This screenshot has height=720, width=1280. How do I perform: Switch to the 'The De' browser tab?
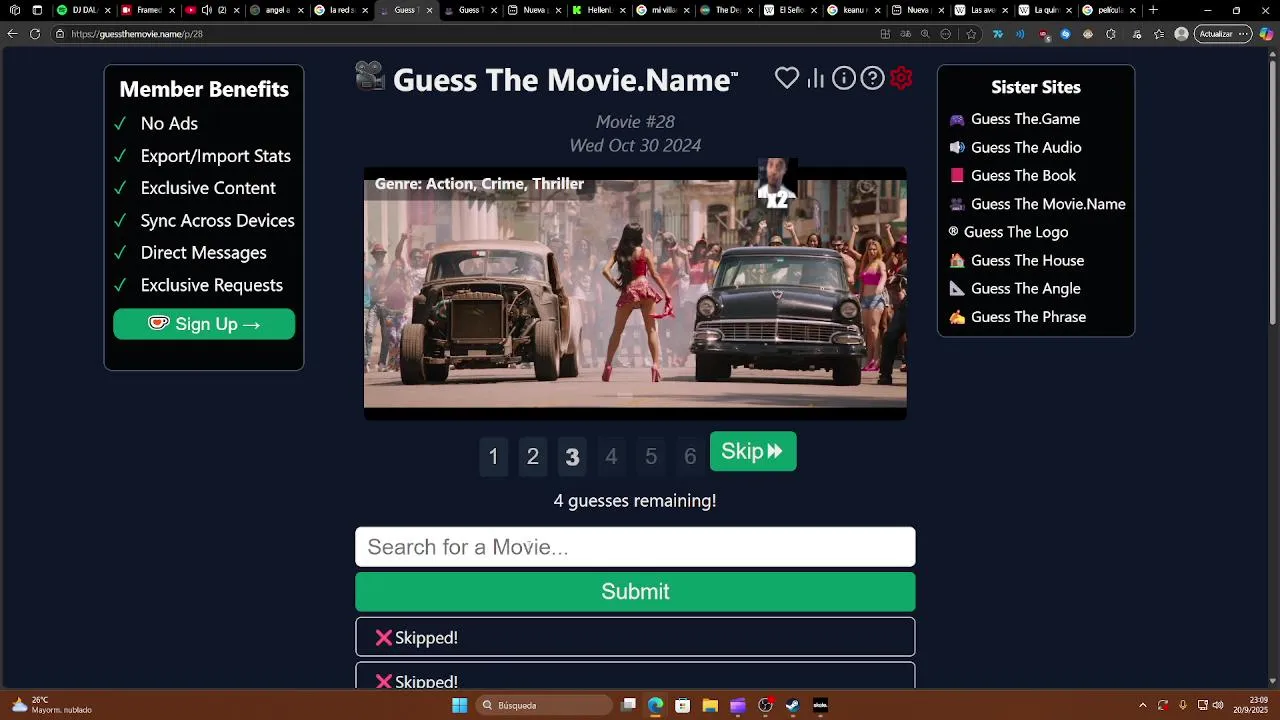pos(725,10)
